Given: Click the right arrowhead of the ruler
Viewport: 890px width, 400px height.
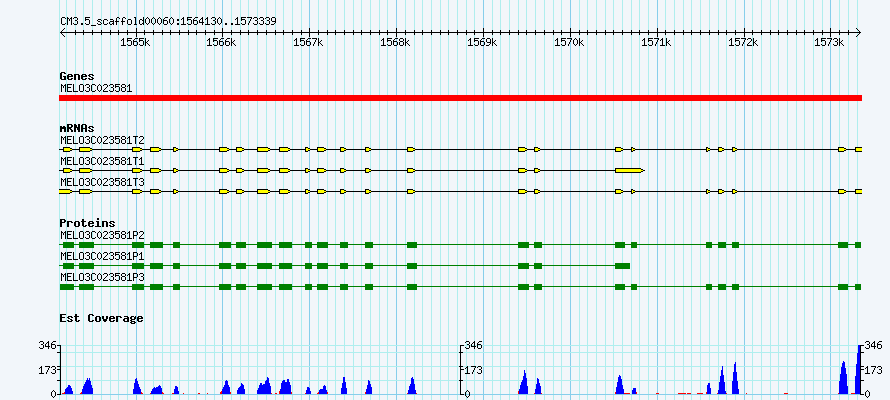Looking at the screenshot, I should coord(858,32).
